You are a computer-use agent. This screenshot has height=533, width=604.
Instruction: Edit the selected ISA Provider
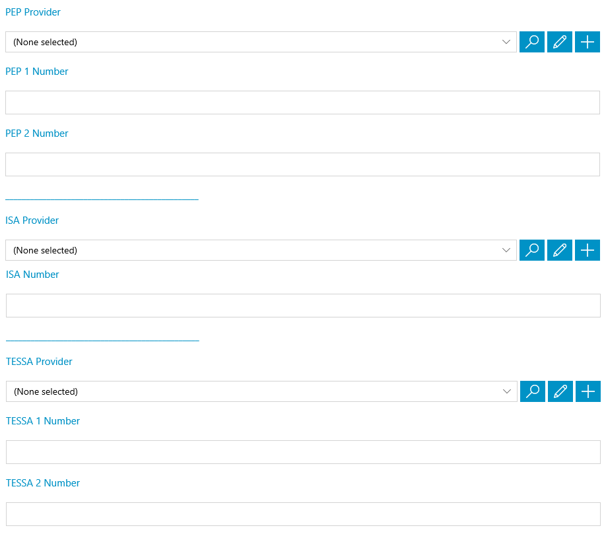click(x=560, y=250)
